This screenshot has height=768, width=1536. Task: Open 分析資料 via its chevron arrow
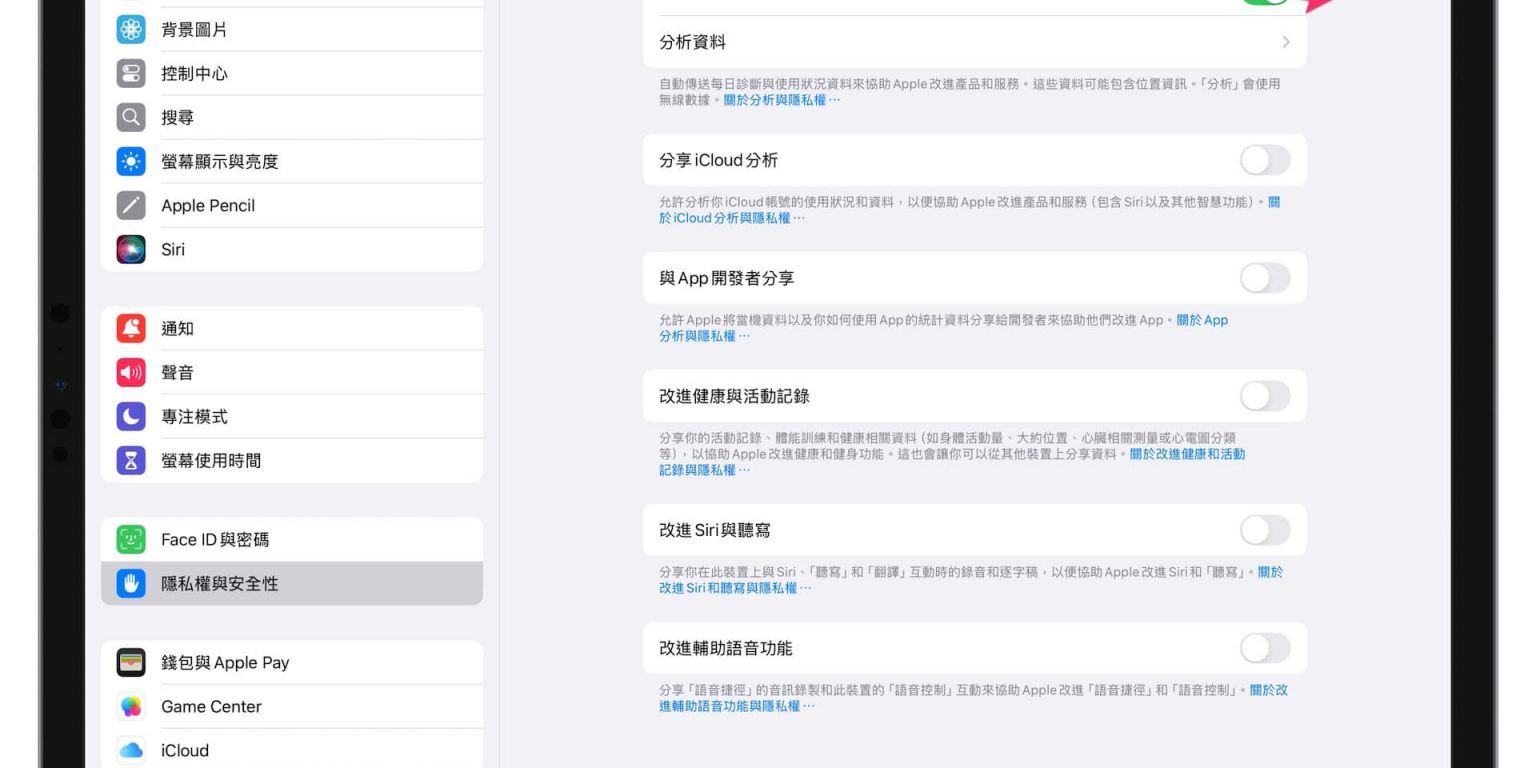click(x=1285, y=42)
